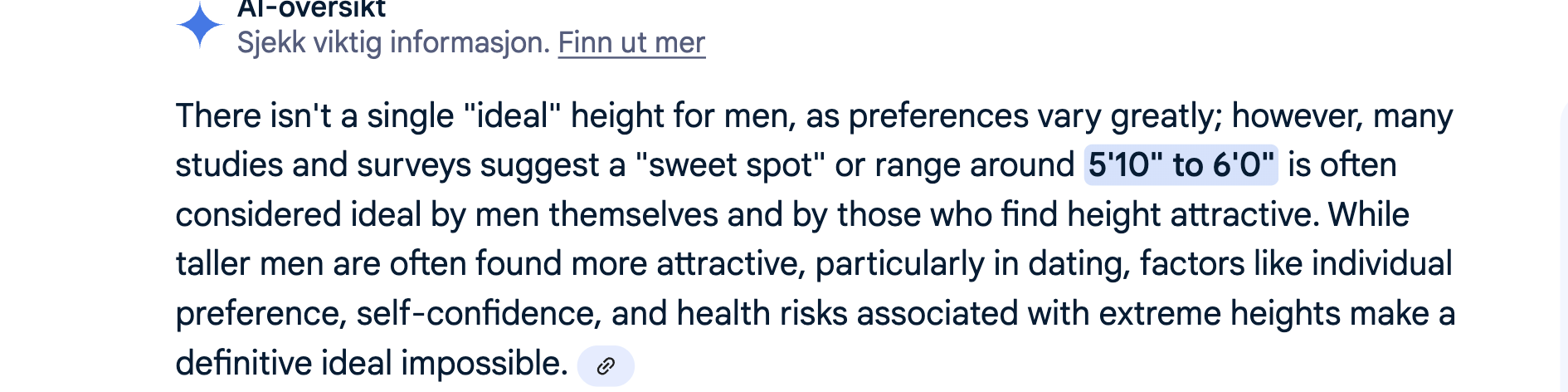Click "definitive ideal impossible." at paragraph end
The height and width of the screenshot is (392, 1568).
click(x=371, y=364)
